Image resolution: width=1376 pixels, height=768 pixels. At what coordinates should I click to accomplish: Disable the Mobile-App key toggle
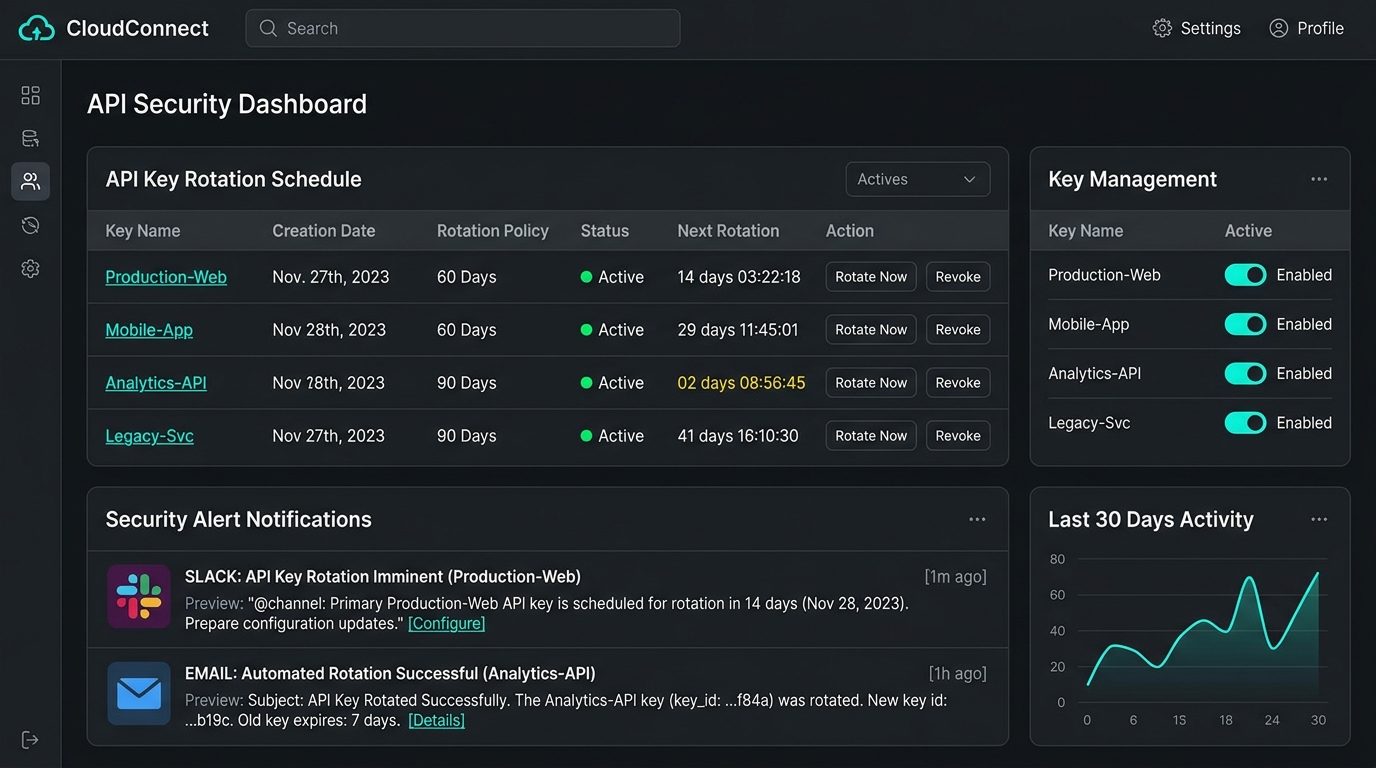coord(1245,324)
